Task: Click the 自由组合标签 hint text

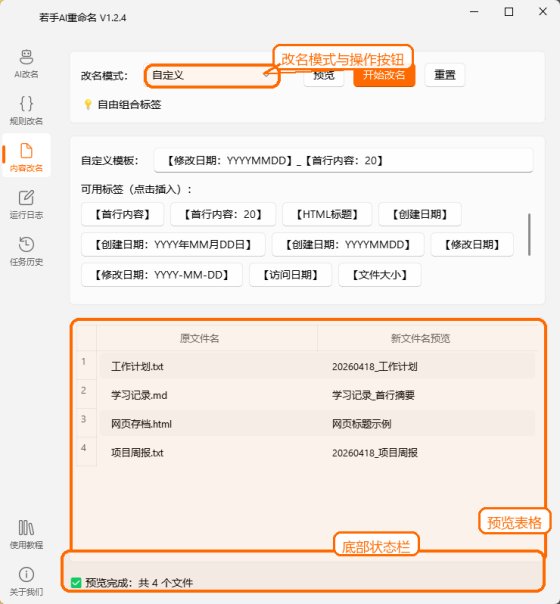Action: point(129,104)
